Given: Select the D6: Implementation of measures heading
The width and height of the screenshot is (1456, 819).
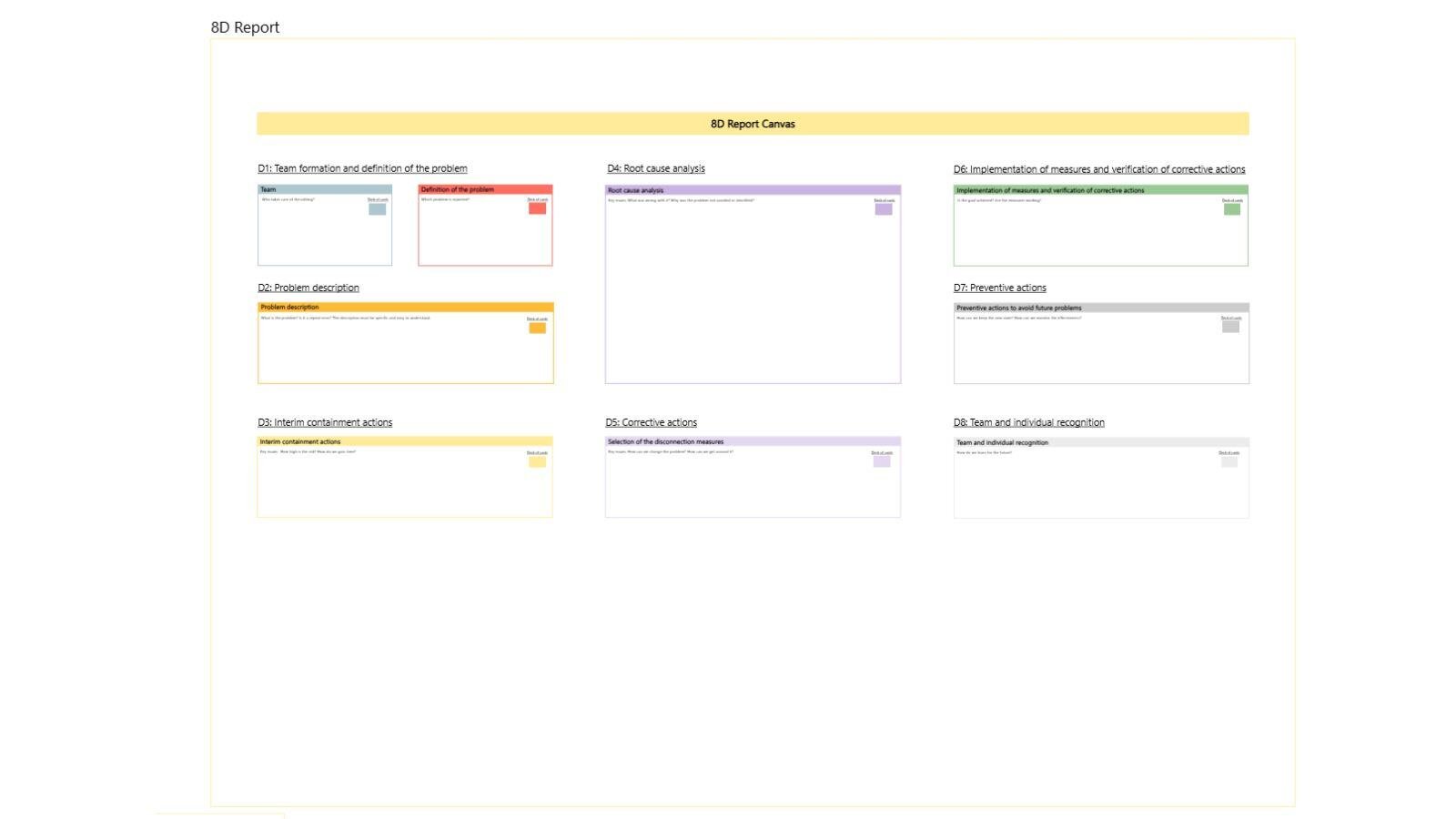Looking at the screenshot, I should (x=1098, y=169).
